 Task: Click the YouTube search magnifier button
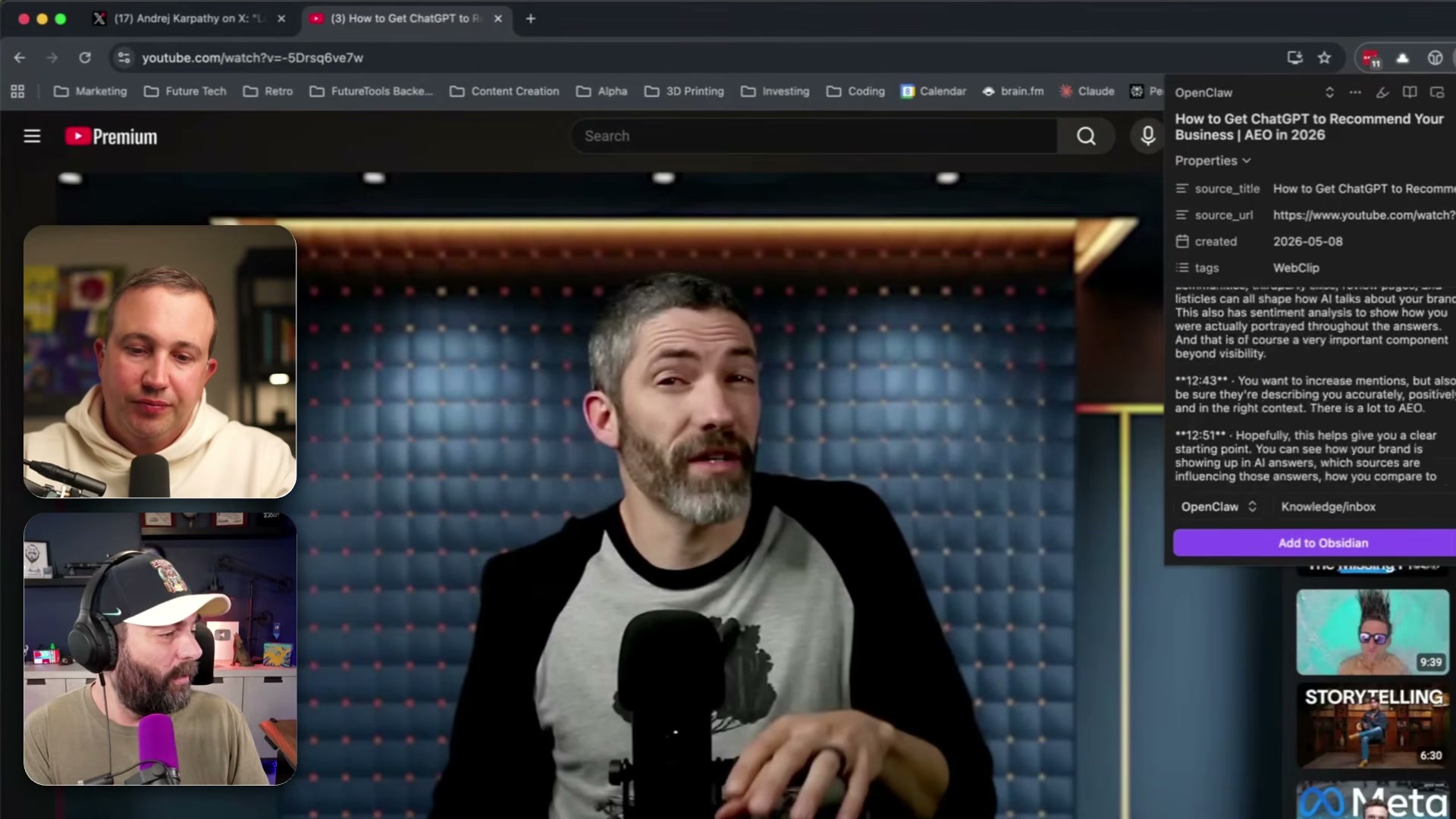click(x=1086, y=136)
